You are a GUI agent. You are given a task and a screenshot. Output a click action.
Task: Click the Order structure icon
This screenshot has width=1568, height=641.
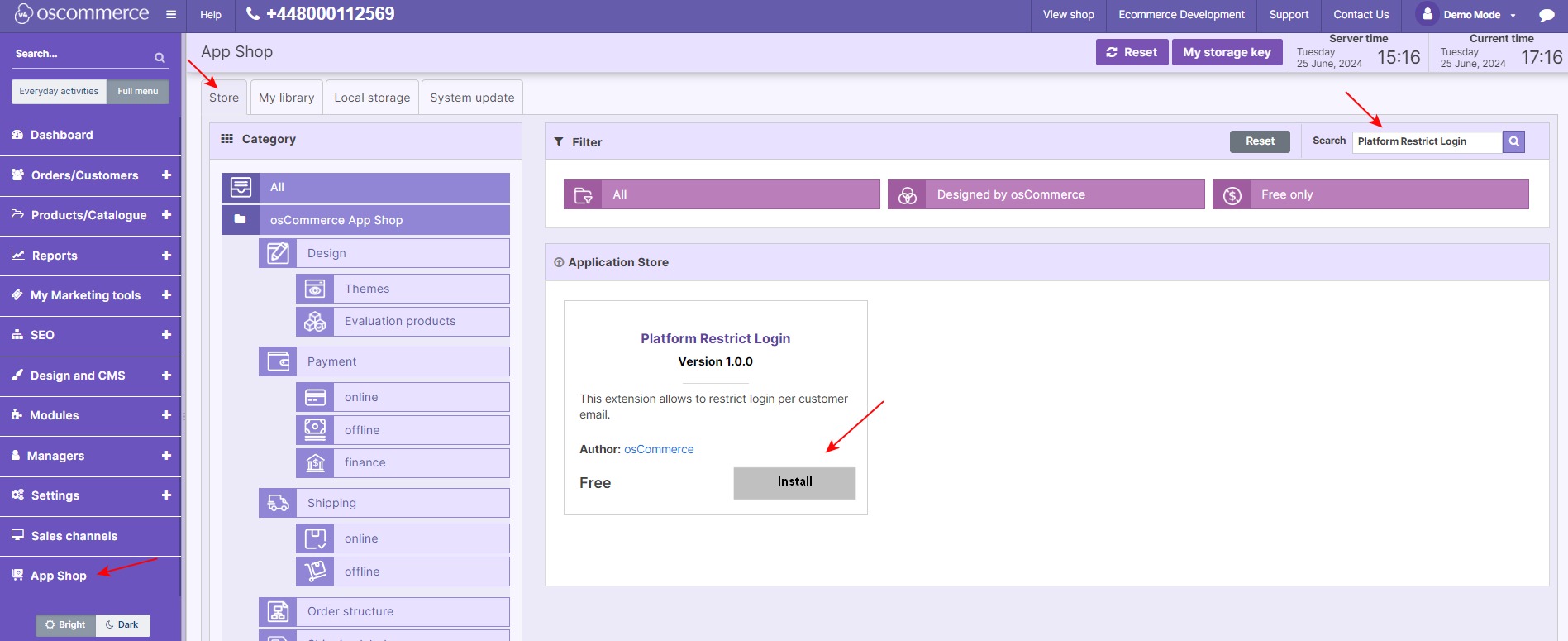(278, 611)
